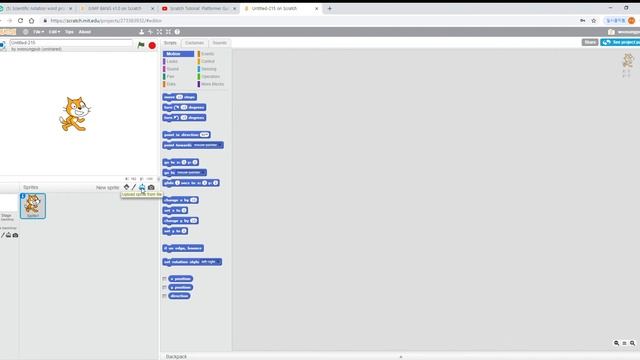Click the See project page button
The image size is (640, 360).
coord(620,42)
